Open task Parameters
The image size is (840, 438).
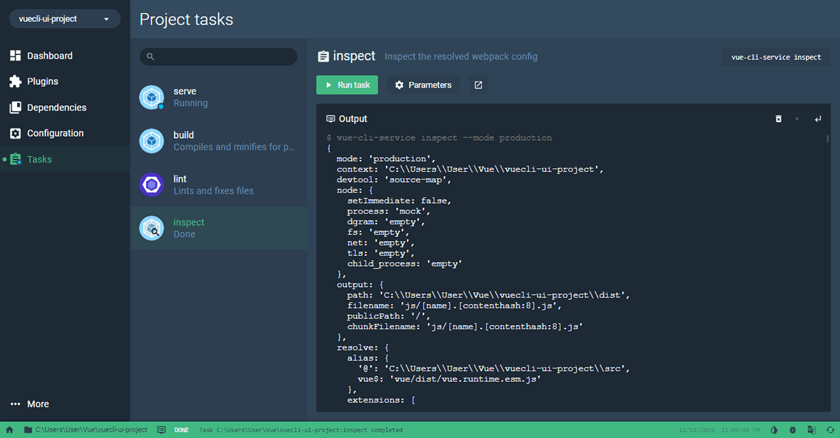coord(423,85)
